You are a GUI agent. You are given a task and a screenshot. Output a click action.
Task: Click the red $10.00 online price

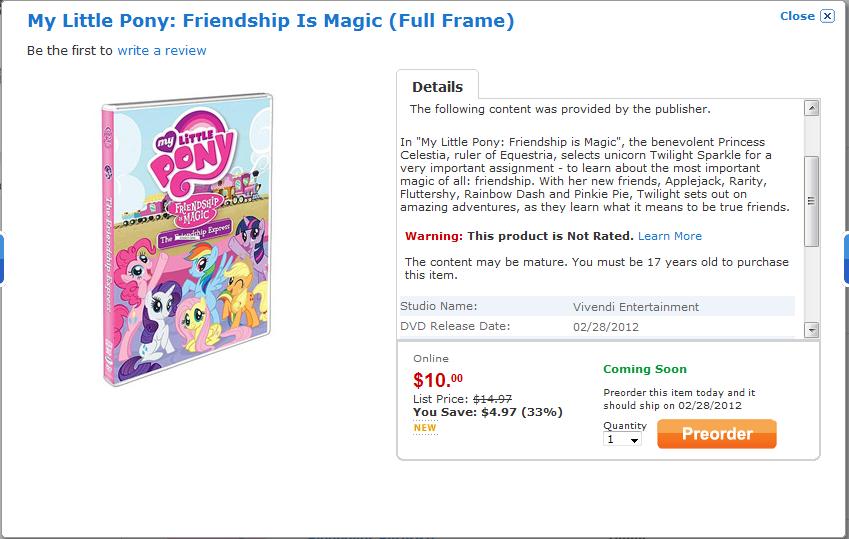pyautogui.click(x=438, y=380)
